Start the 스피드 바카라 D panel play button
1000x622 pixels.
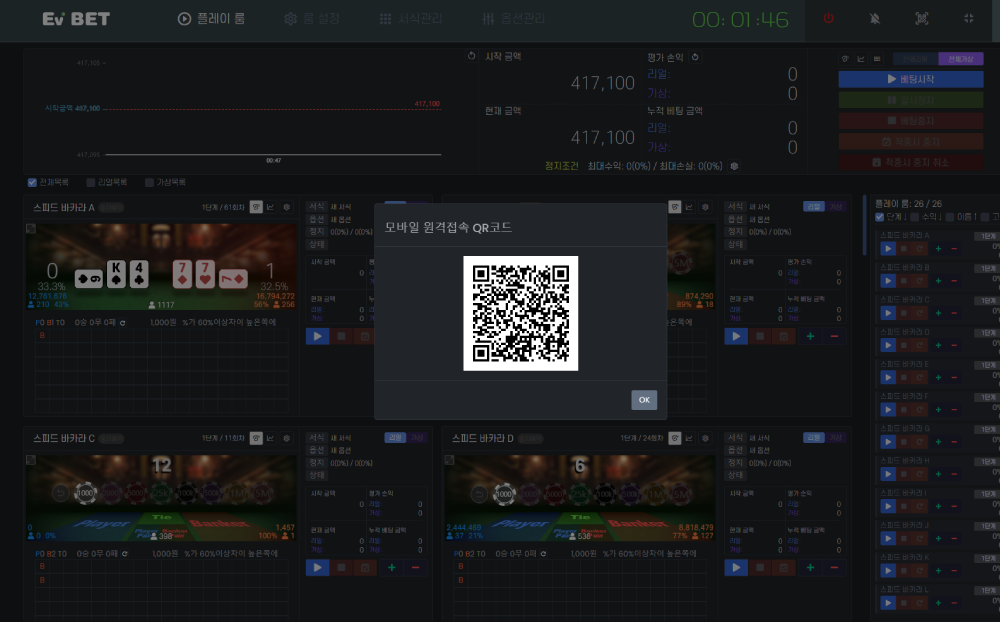(736, 567)
